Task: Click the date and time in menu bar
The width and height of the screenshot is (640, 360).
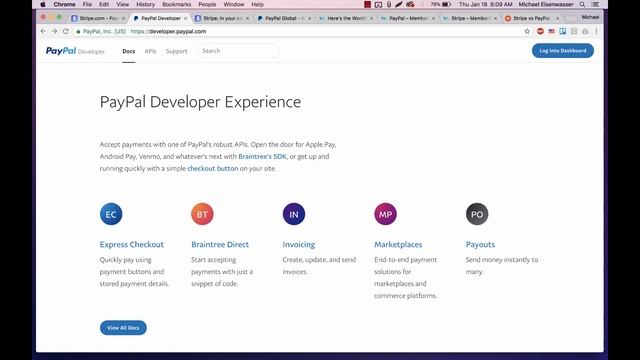Action: (x=485, y=4)
